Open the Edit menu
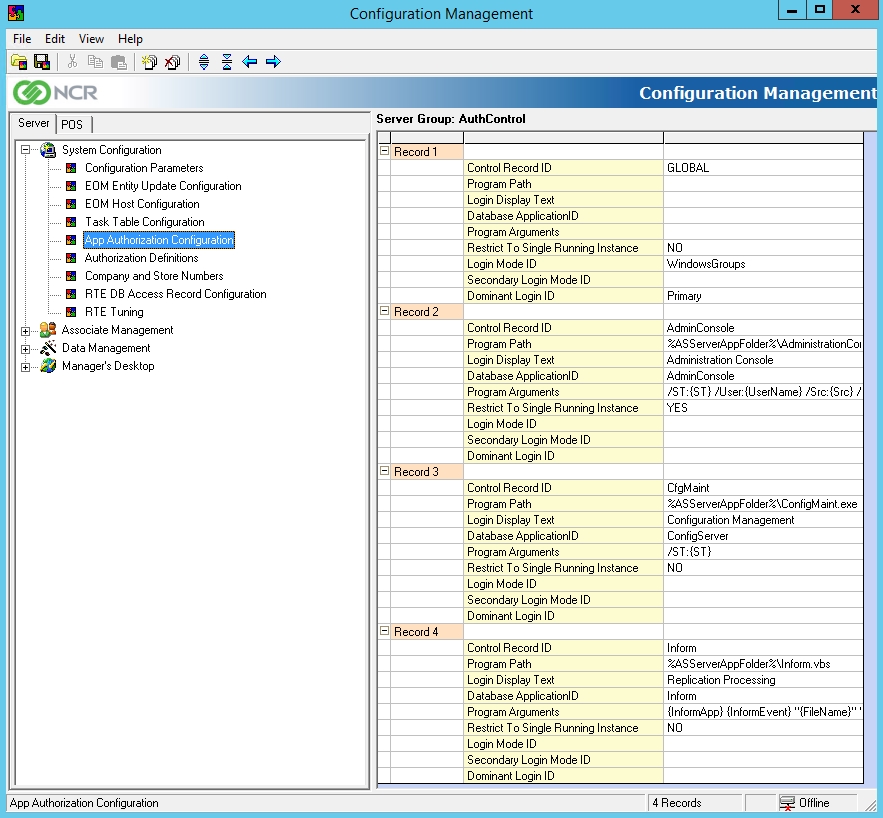Viewport: 883px width, 818px height. pos(55,39)
